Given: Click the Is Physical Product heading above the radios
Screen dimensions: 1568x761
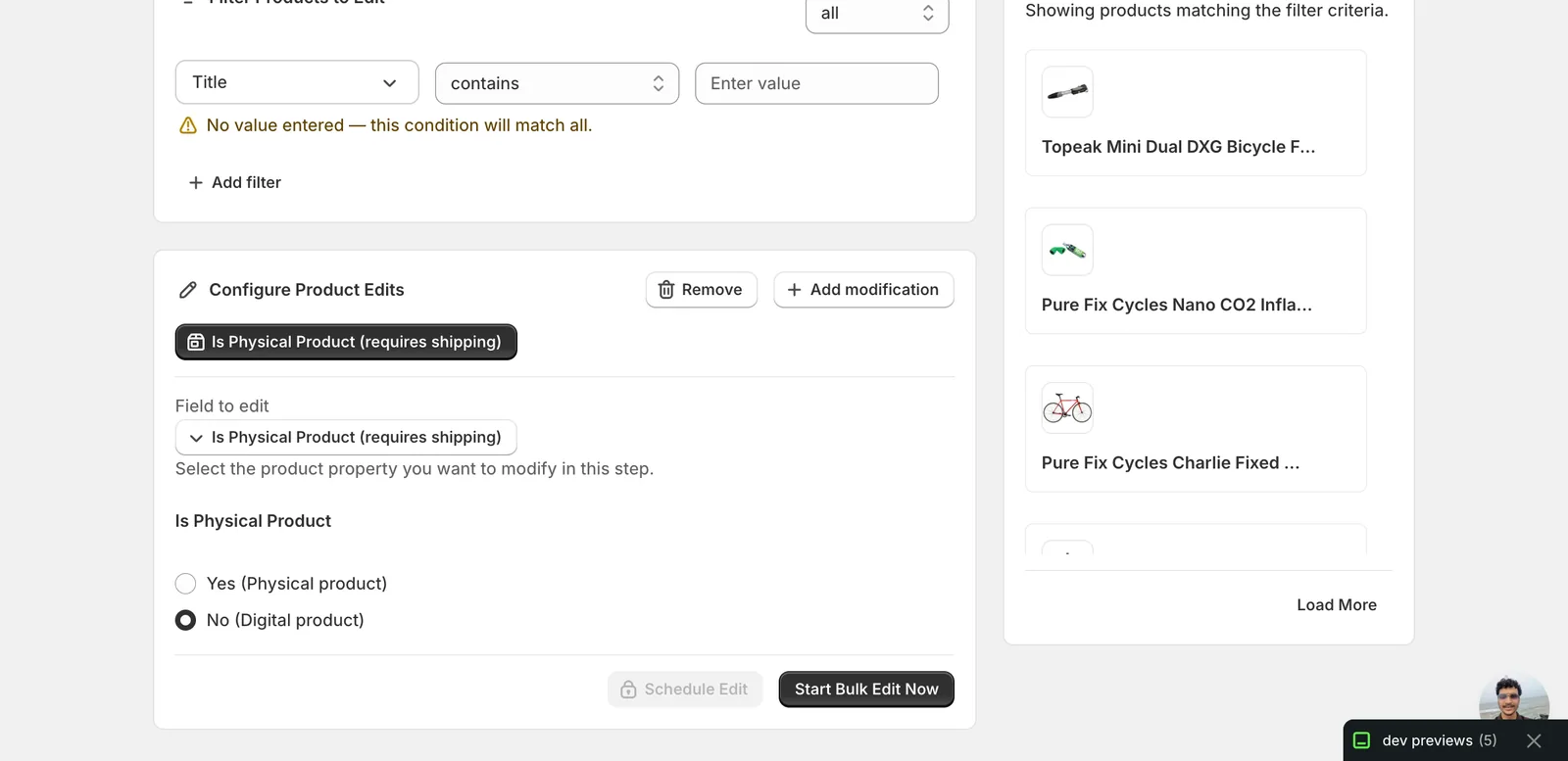Looking at the screenshot, I should tap(253, 521).
